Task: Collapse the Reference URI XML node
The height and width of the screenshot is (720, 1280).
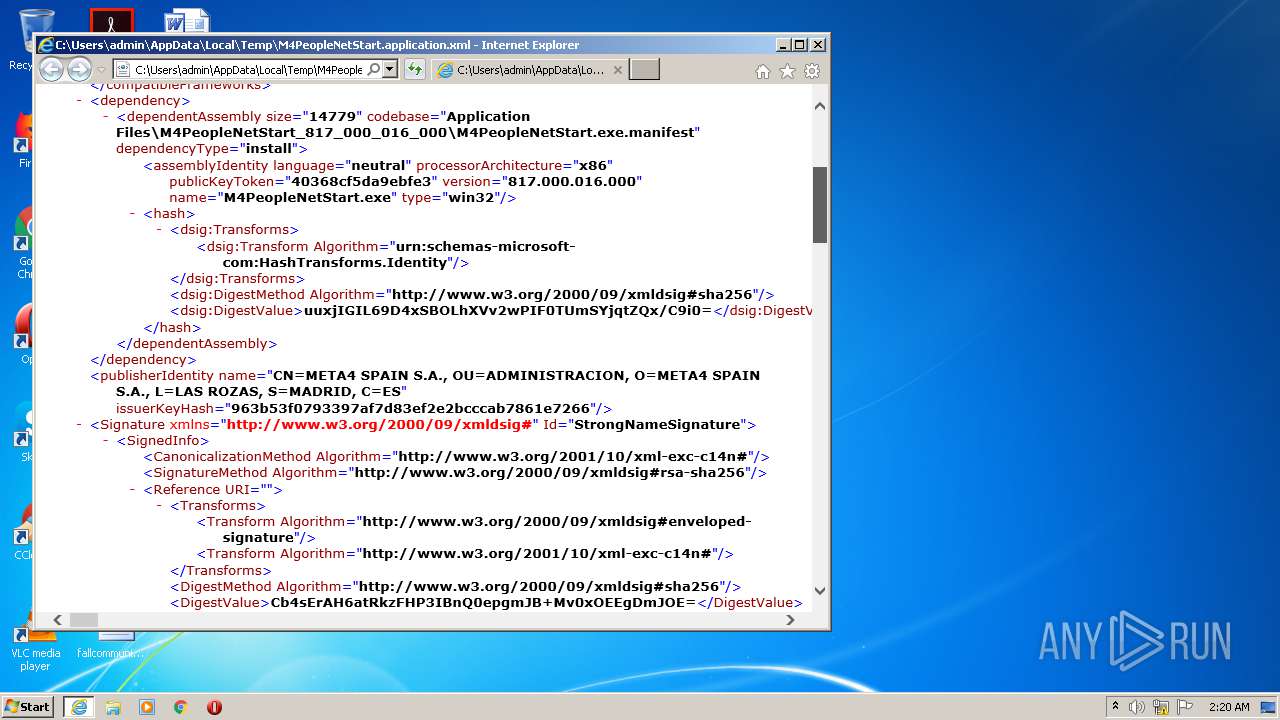Action: (133, 489)
